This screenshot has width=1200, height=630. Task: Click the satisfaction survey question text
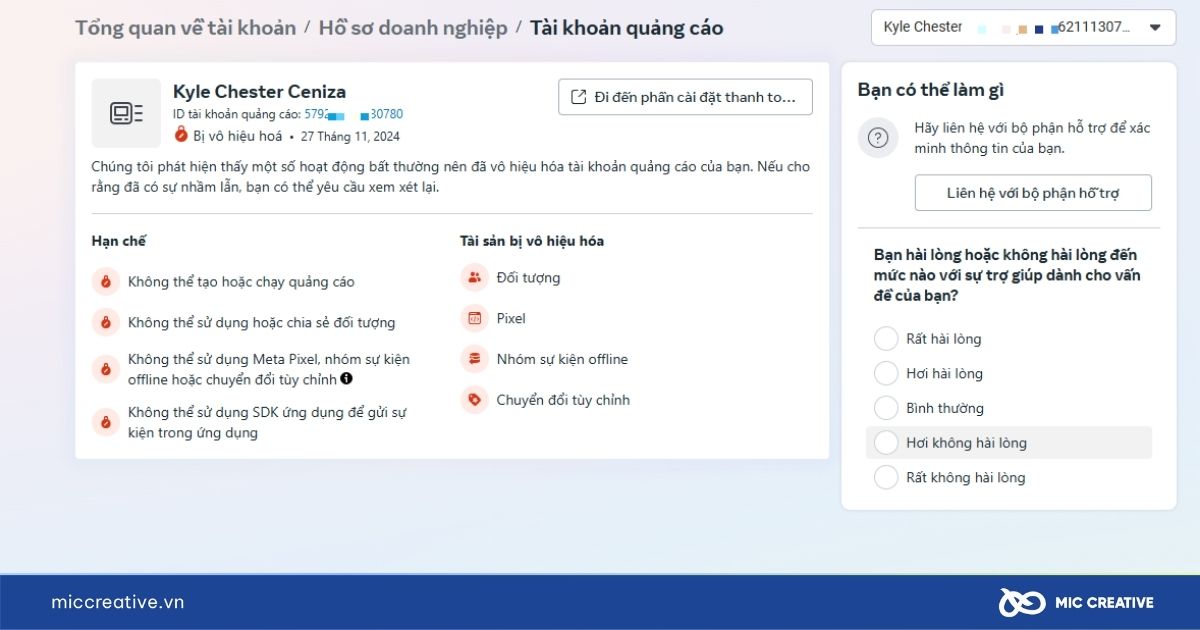[1007, 275]
